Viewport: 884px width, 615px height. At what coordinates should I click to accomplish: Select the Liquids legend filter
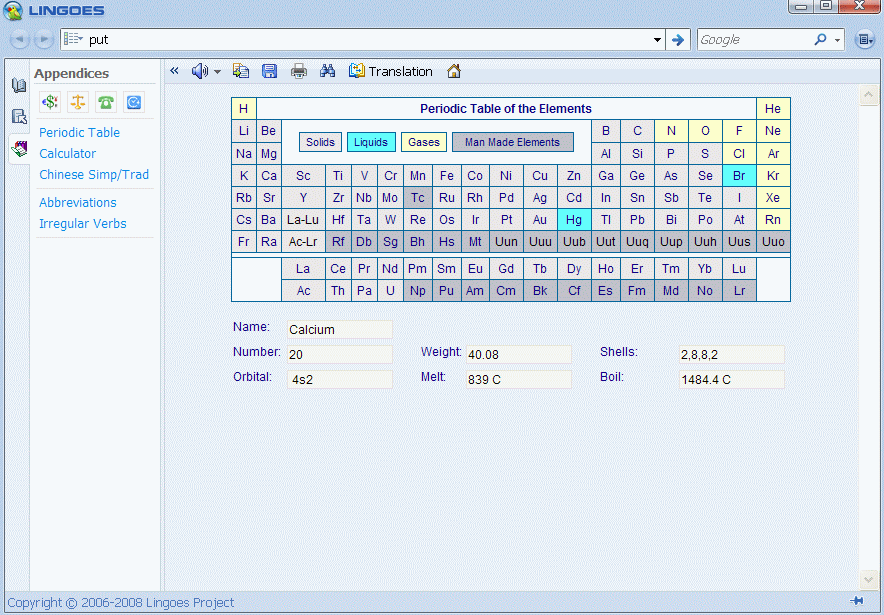(370, 142)
